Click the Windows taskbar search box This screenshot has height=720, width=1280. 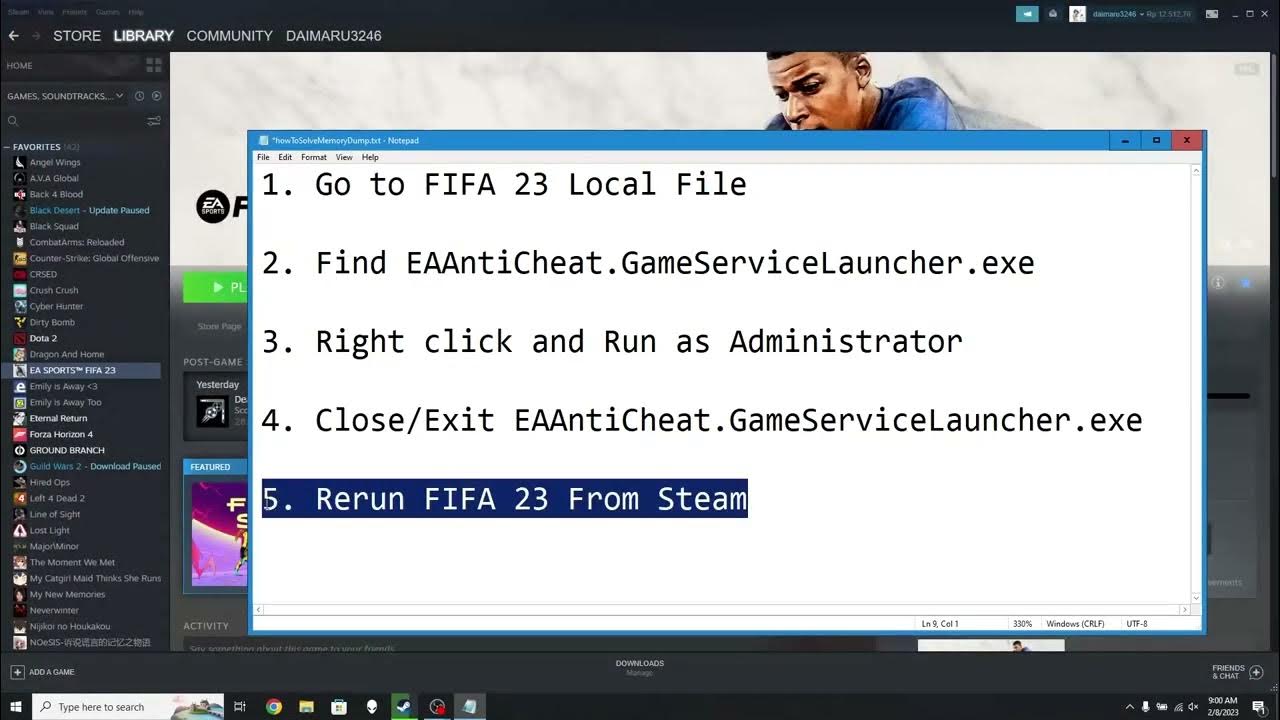pos(129,707)
